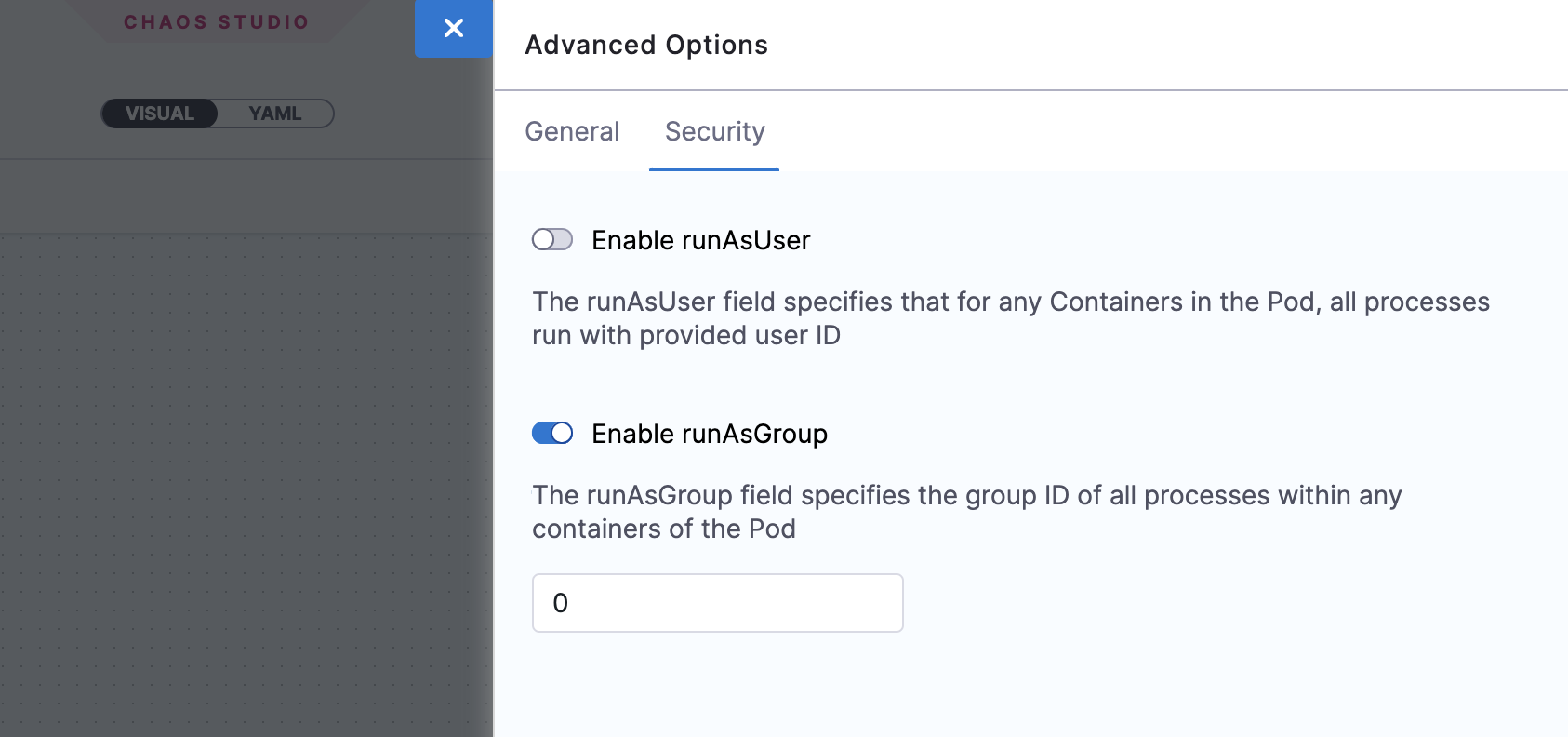The height and width of the screenshot is (737, 1568).
Task: Click the blue underline beneath Security tab
Action: tap(714, 169)
